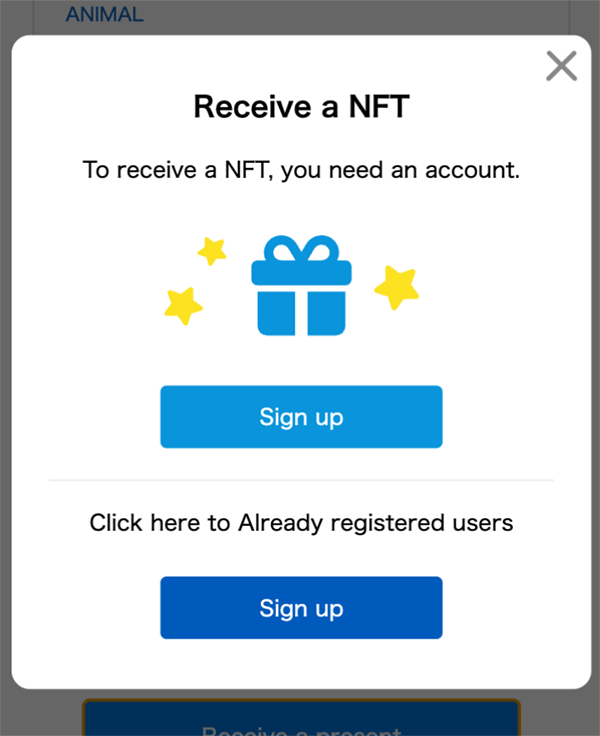Choose the first Sign up button below the gift
Viewport: 600px width, 736px height.
tap(301, 417)
